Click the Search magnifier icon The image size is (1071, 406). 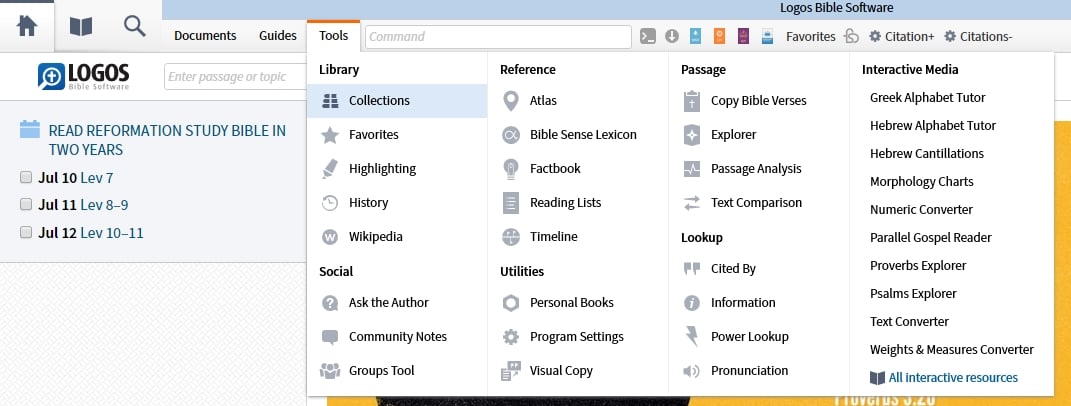(134, 27)
